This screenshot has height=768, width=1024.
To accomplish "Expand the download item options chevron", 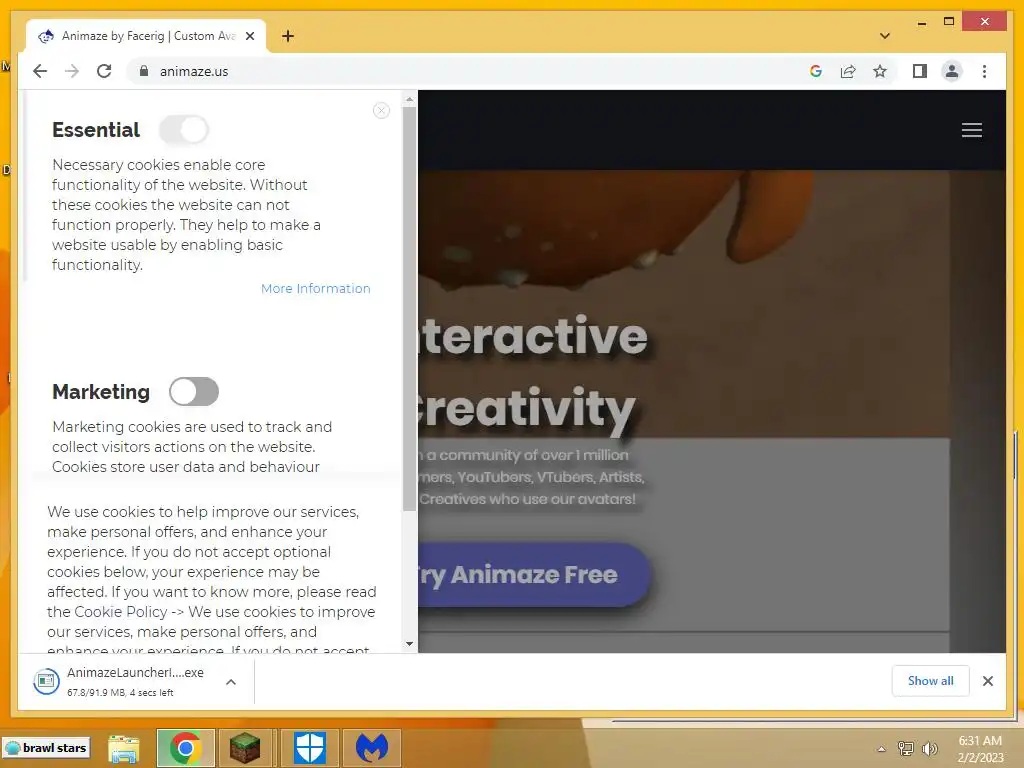I will click(231, 681).
